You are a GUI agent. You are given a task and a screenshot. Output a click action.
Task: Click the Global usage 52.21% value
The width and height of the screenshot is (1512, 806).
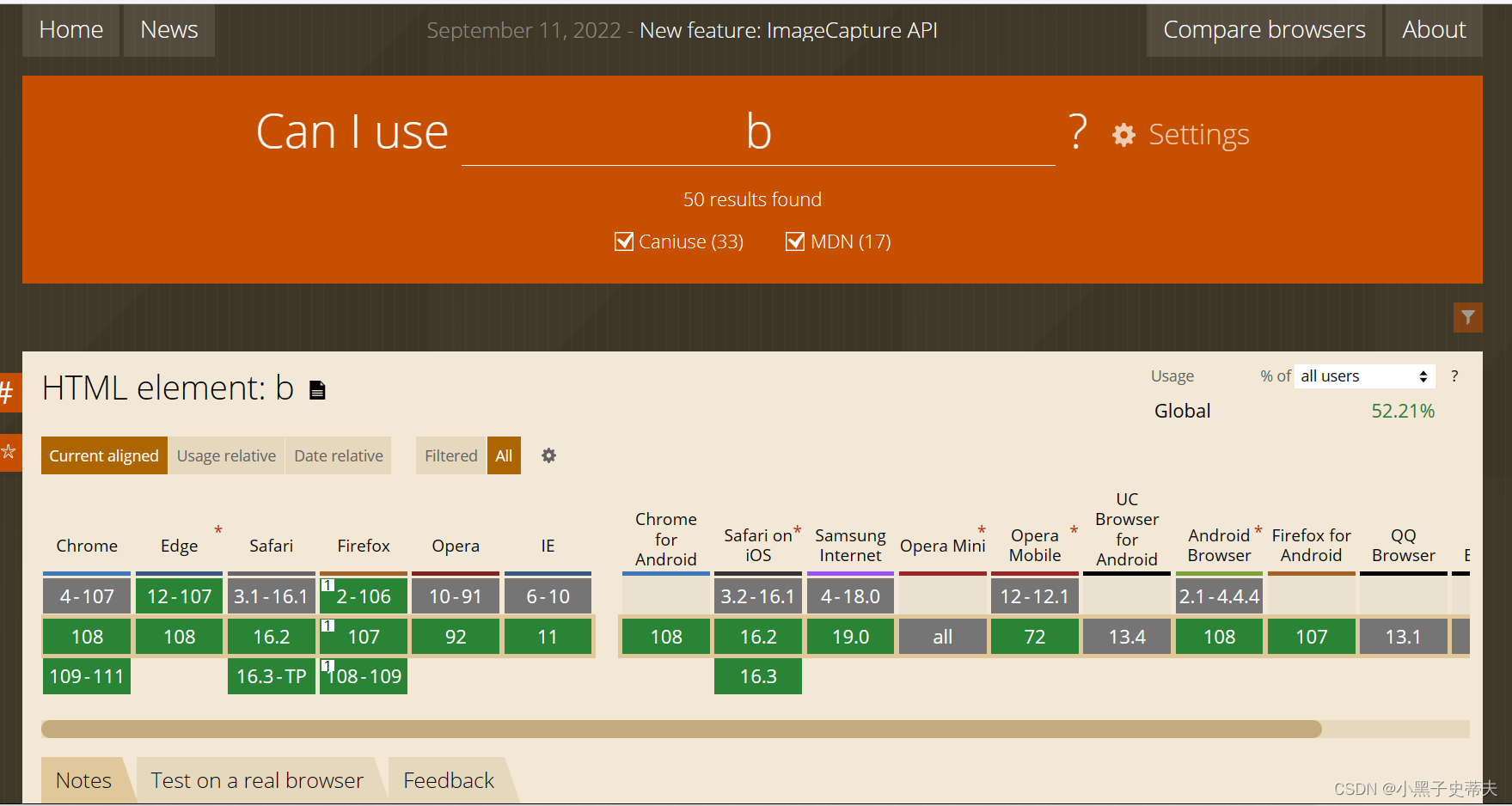coord(1403,411)
